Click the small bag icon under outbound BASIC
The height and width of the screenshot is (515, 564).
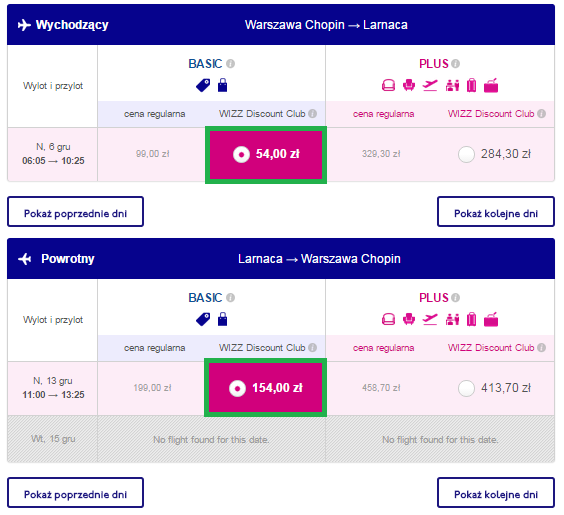click(x=223, y=85)
